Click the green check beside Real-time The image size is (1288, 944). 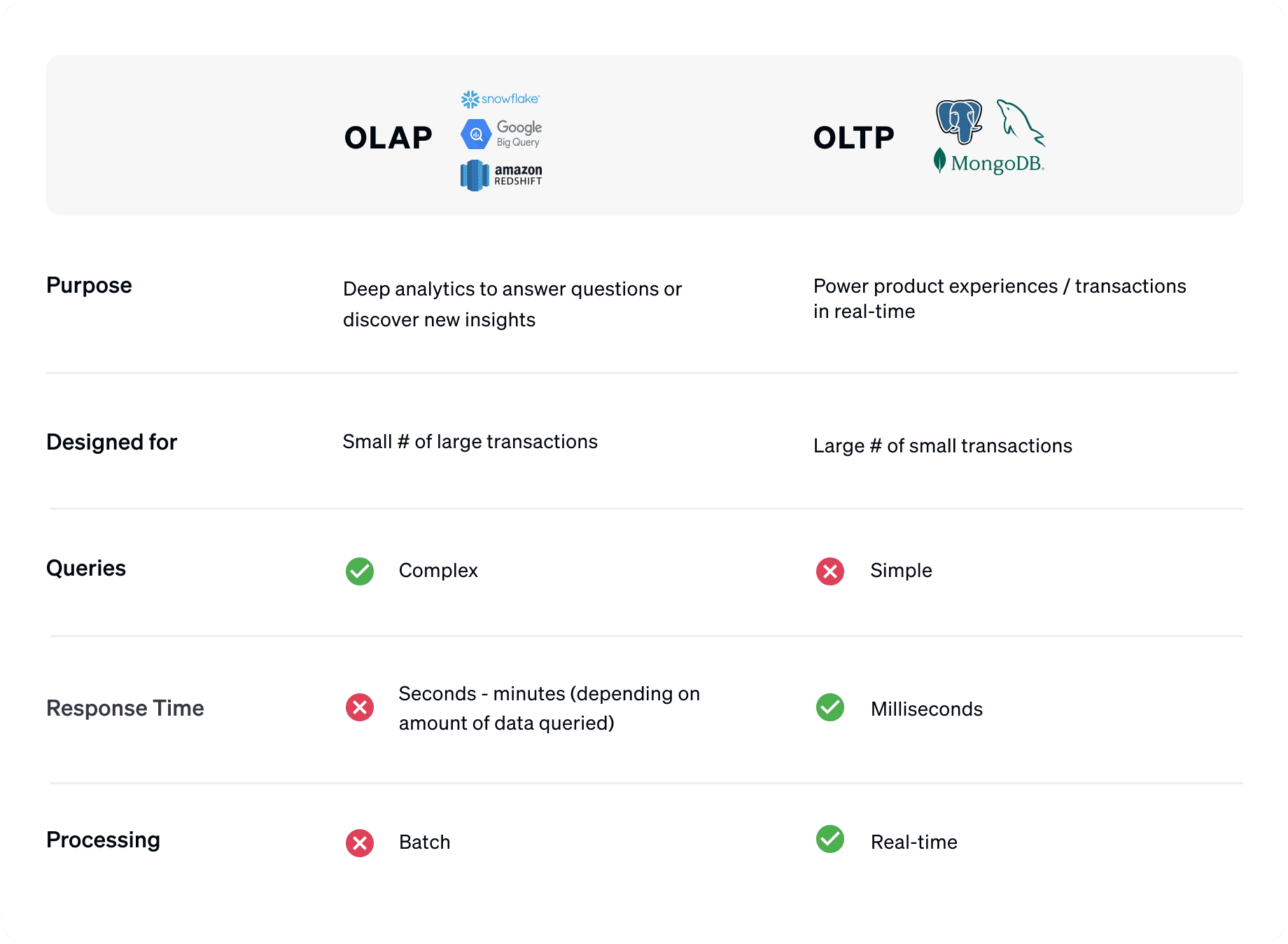[x=830, y=839]
